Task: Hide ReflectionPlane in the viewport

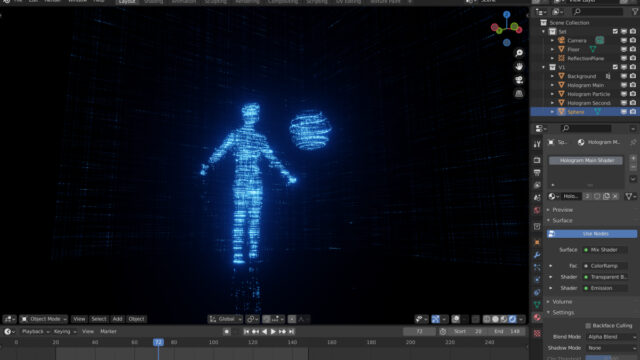Action: pyautogui.click(x=624, y=58)
